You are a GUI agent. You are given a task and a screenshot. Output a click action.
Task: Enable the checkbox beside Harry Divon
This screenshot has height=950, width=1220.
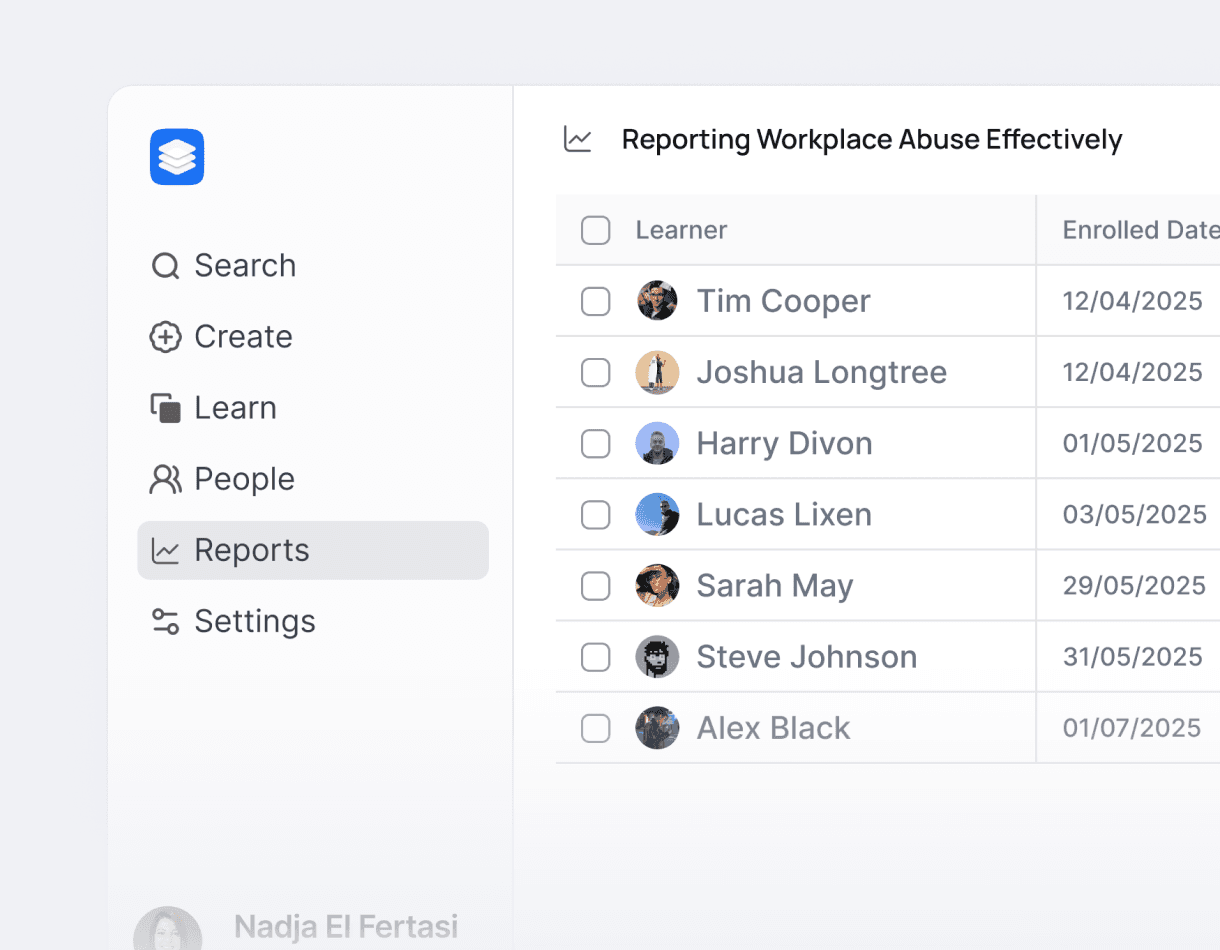(x=595, y=443)
